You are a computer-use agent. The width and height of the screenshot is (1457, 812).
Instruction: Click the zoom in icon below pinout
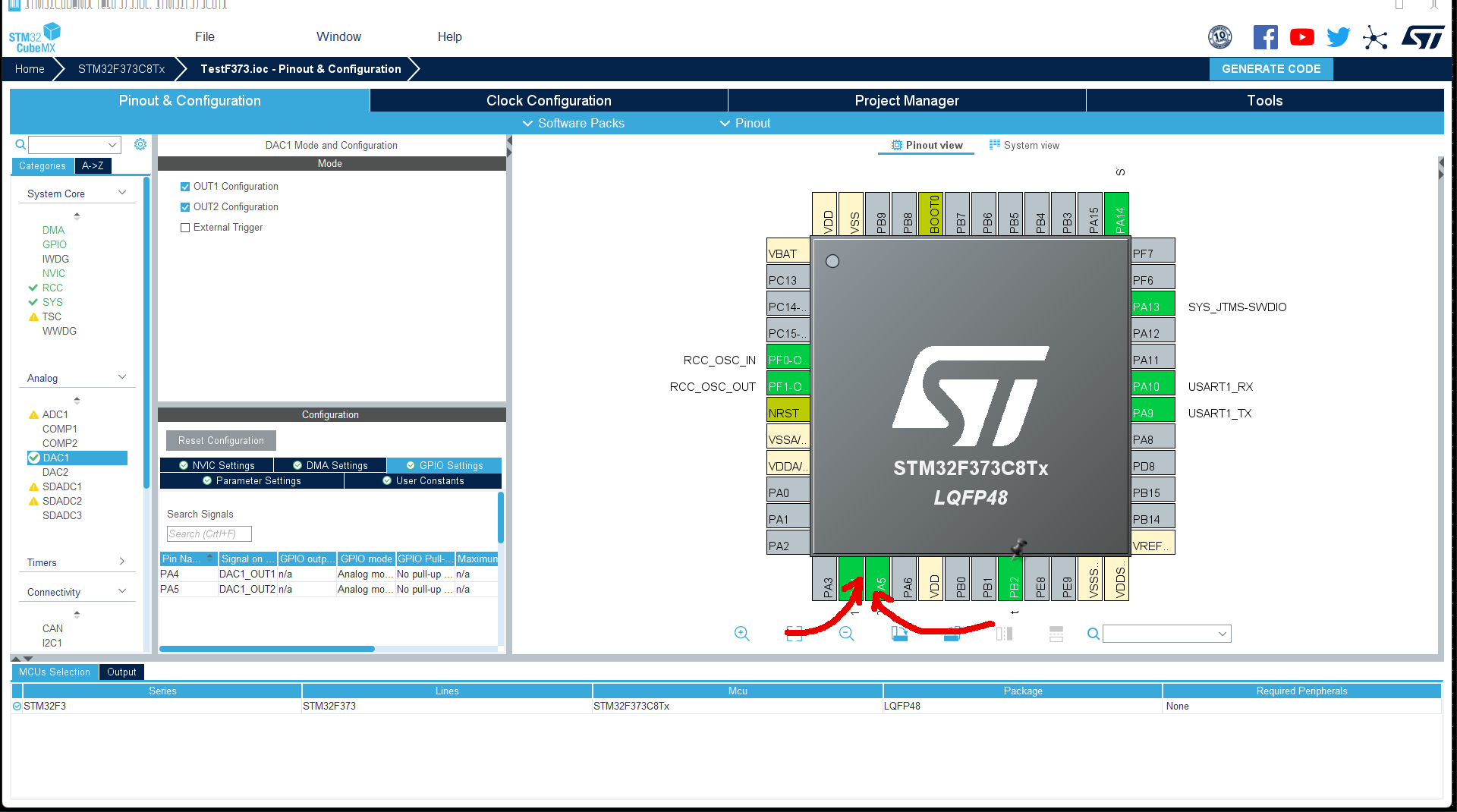click(x=742, y=634)
